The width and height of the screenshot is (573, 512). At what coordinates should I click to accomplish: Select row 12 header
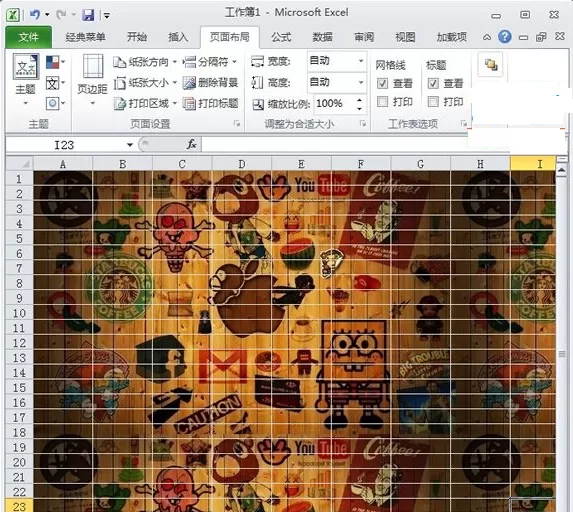[x=19, y=343]
